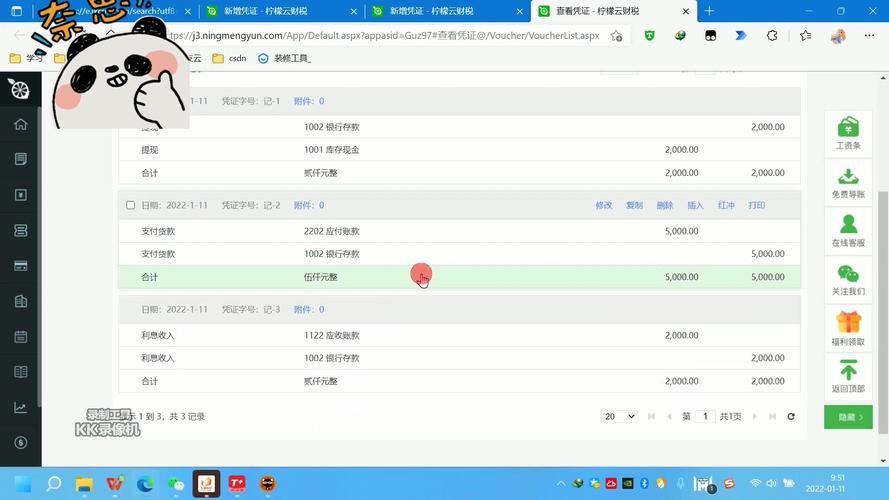Click 修改 to edit voucher 记-2
This screenshot has height=500, width=889.
pyautogui.click(x=604, y=205)
